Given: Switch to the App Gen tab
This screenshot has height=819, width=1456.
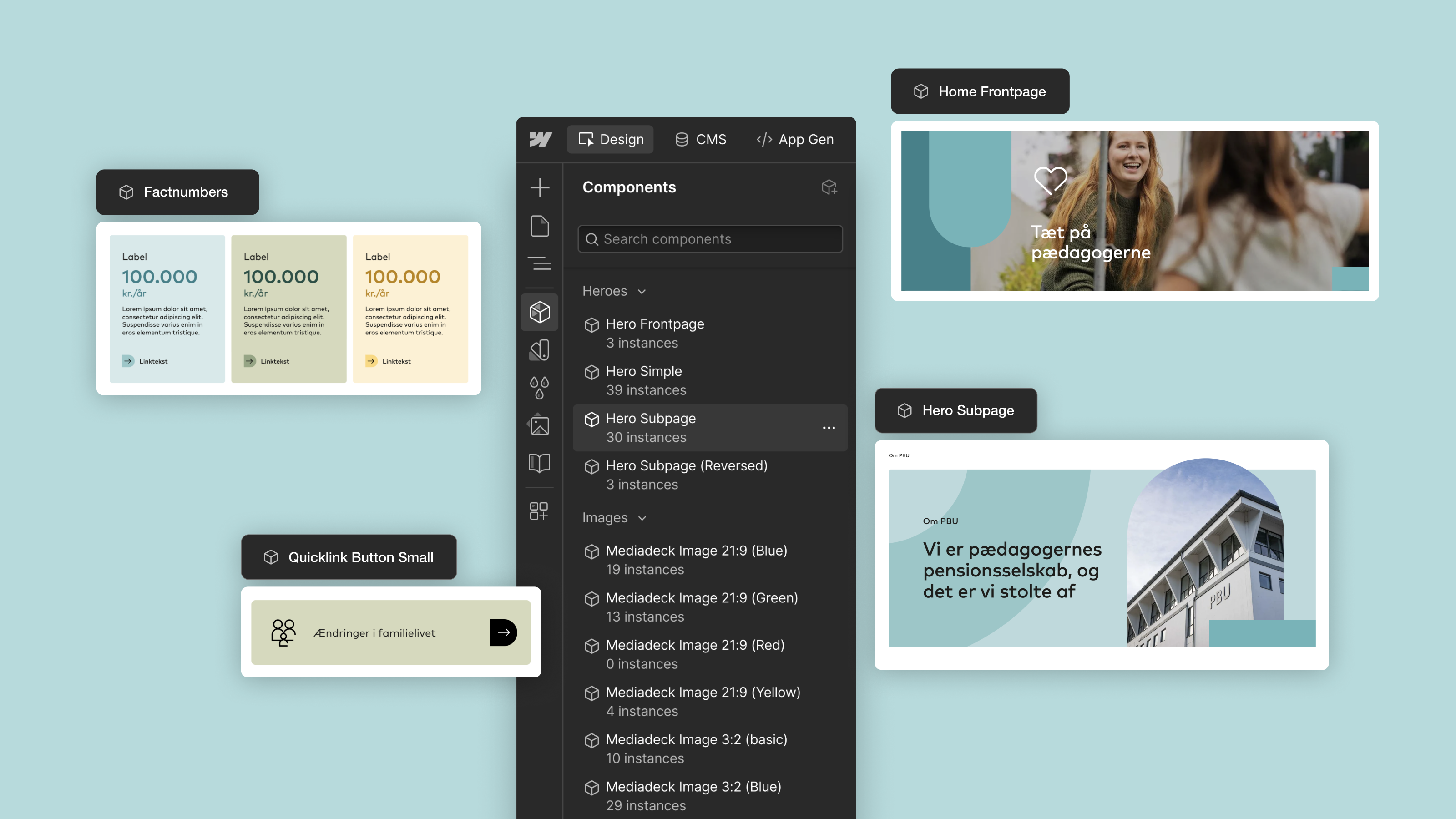Looking at the screenshot, I should (x=795, y=140).
